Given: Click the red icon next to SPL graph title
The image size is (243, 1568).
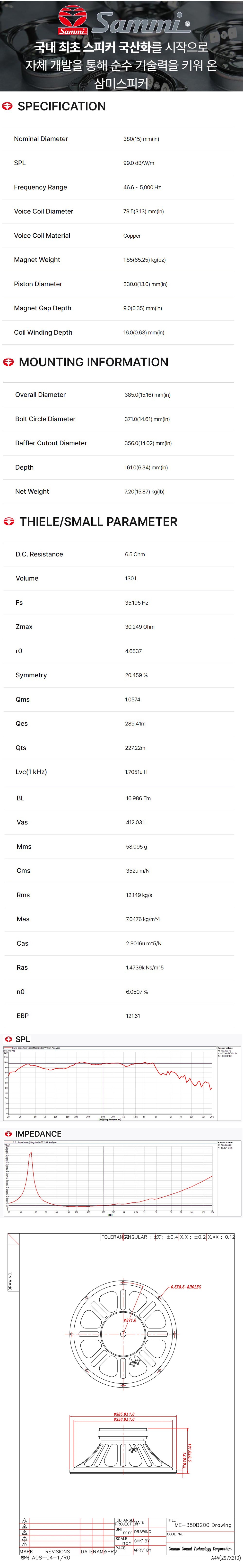Looking at the screenshot, I should (x=9, y=1039).
